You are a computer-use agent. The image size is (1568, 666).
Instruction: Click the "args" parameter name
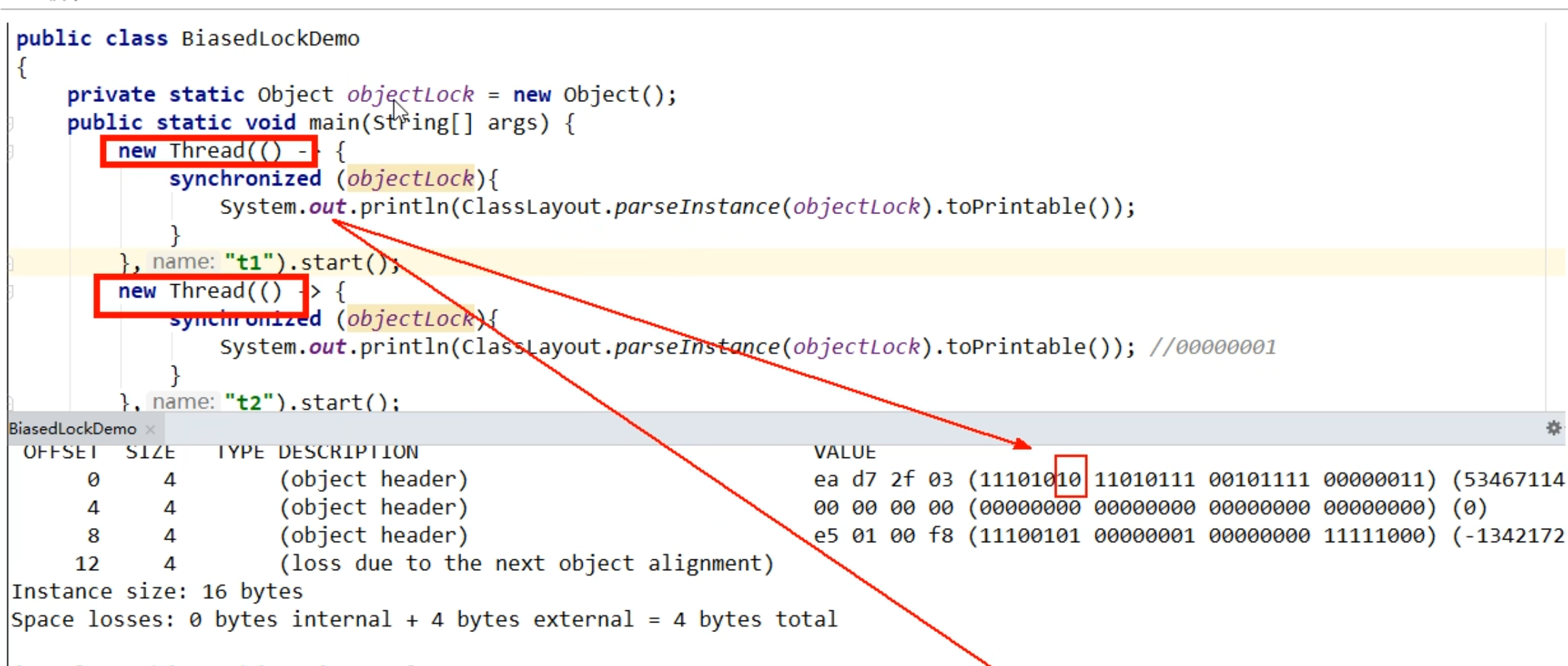pyautogui.click(x=511, y=123)
